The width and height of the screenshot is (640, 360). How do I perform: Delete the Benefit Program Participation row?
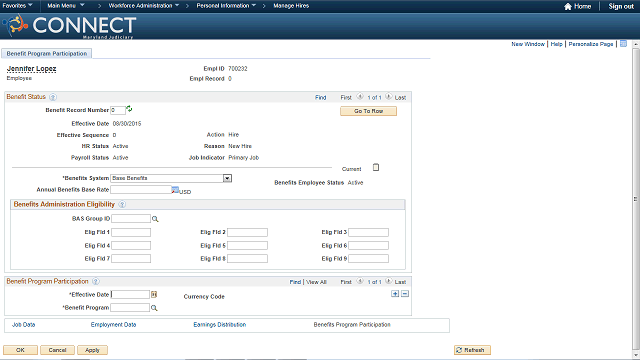pyautogui.click(x=404, y=294)
